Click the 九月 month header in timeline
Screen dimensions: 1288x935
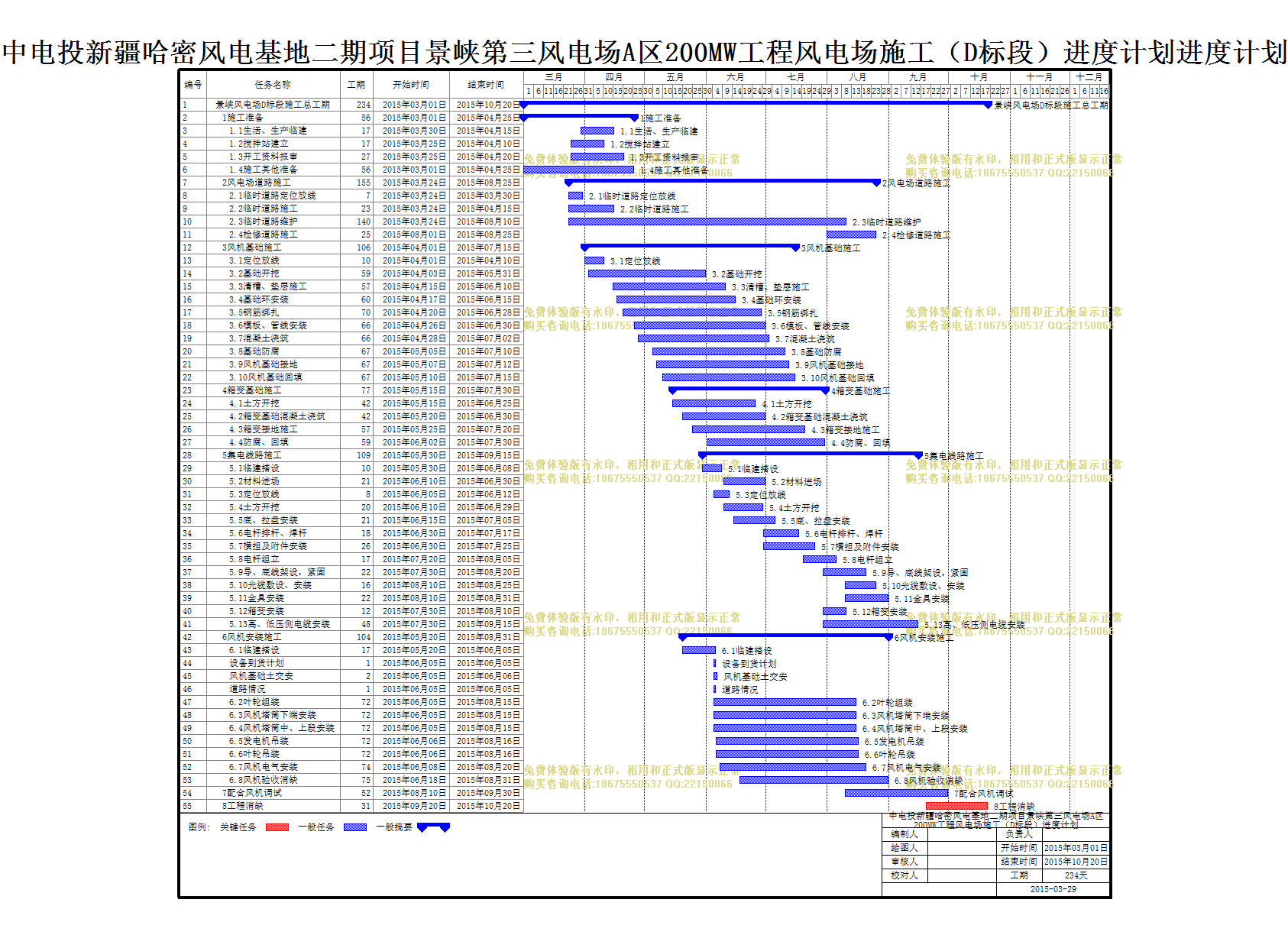point(918,77)
